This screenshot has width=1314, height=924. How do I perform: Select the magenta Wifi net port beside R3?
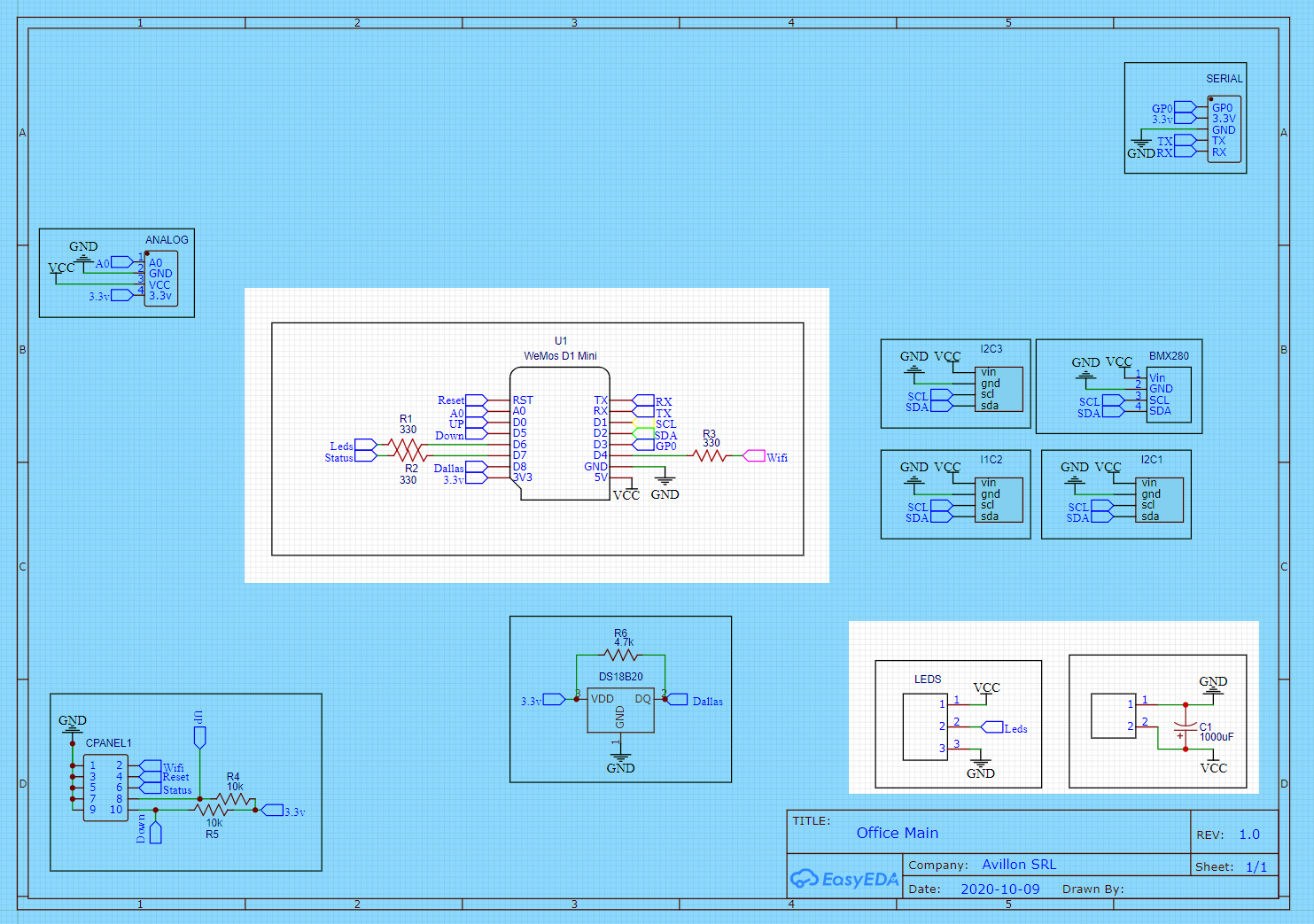tap(754, 456)
